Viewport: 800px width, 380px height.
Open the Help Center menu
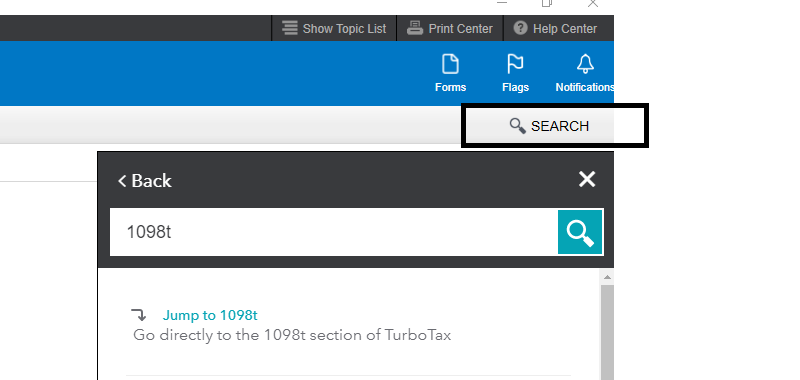tap(555, 29)
